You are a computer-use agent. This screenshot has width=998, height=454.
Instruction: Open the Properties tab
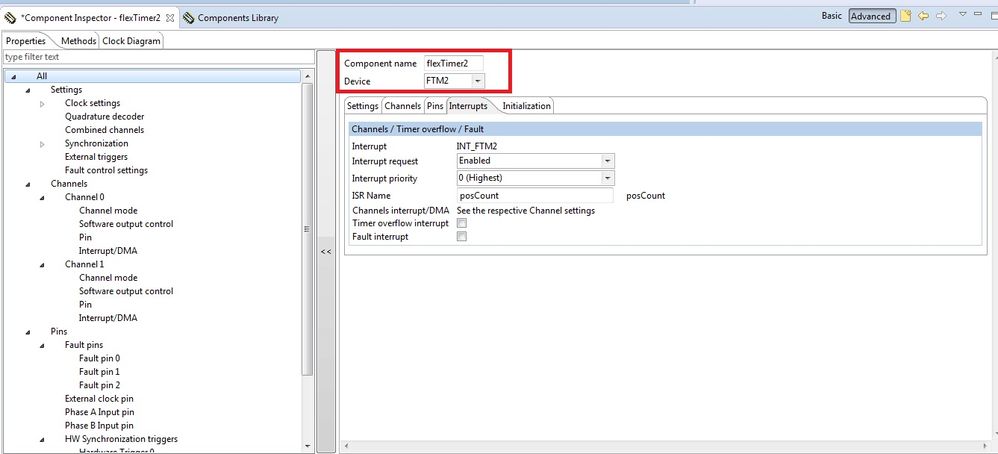click(x=26, y=41)
